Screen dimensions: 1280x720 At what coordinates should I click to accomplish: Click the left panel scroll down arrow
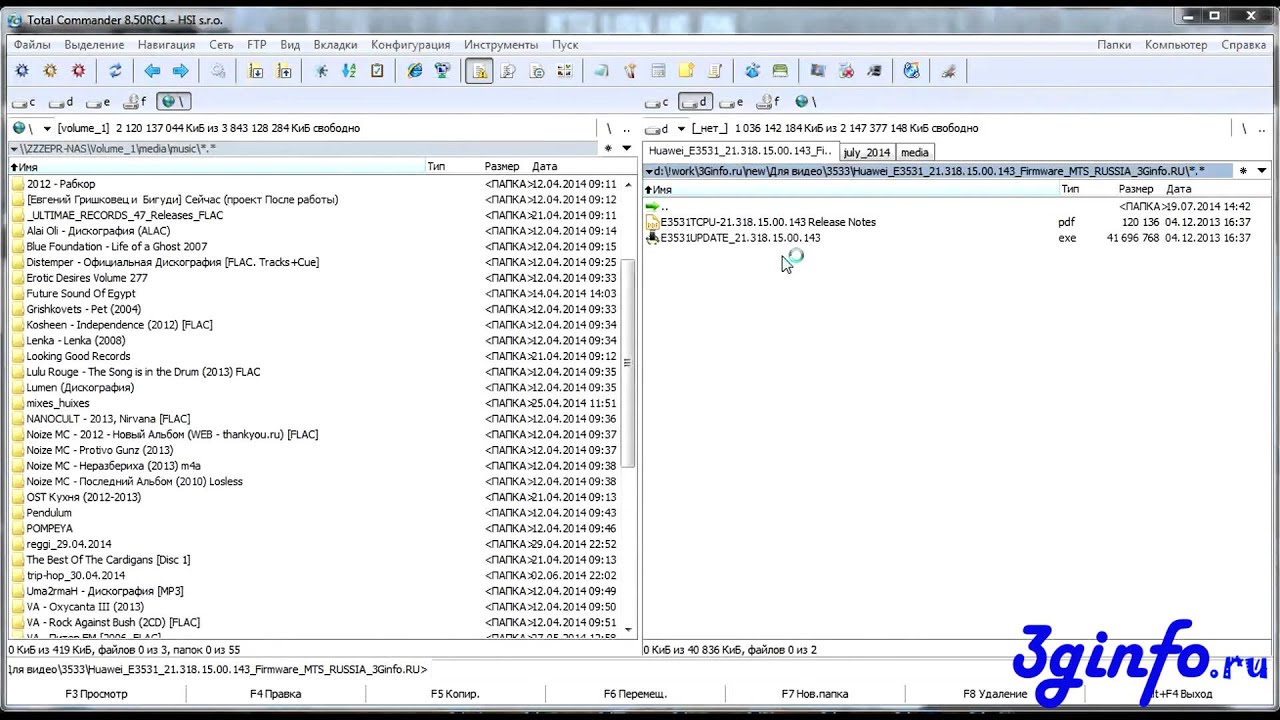(x=628, y=629)
